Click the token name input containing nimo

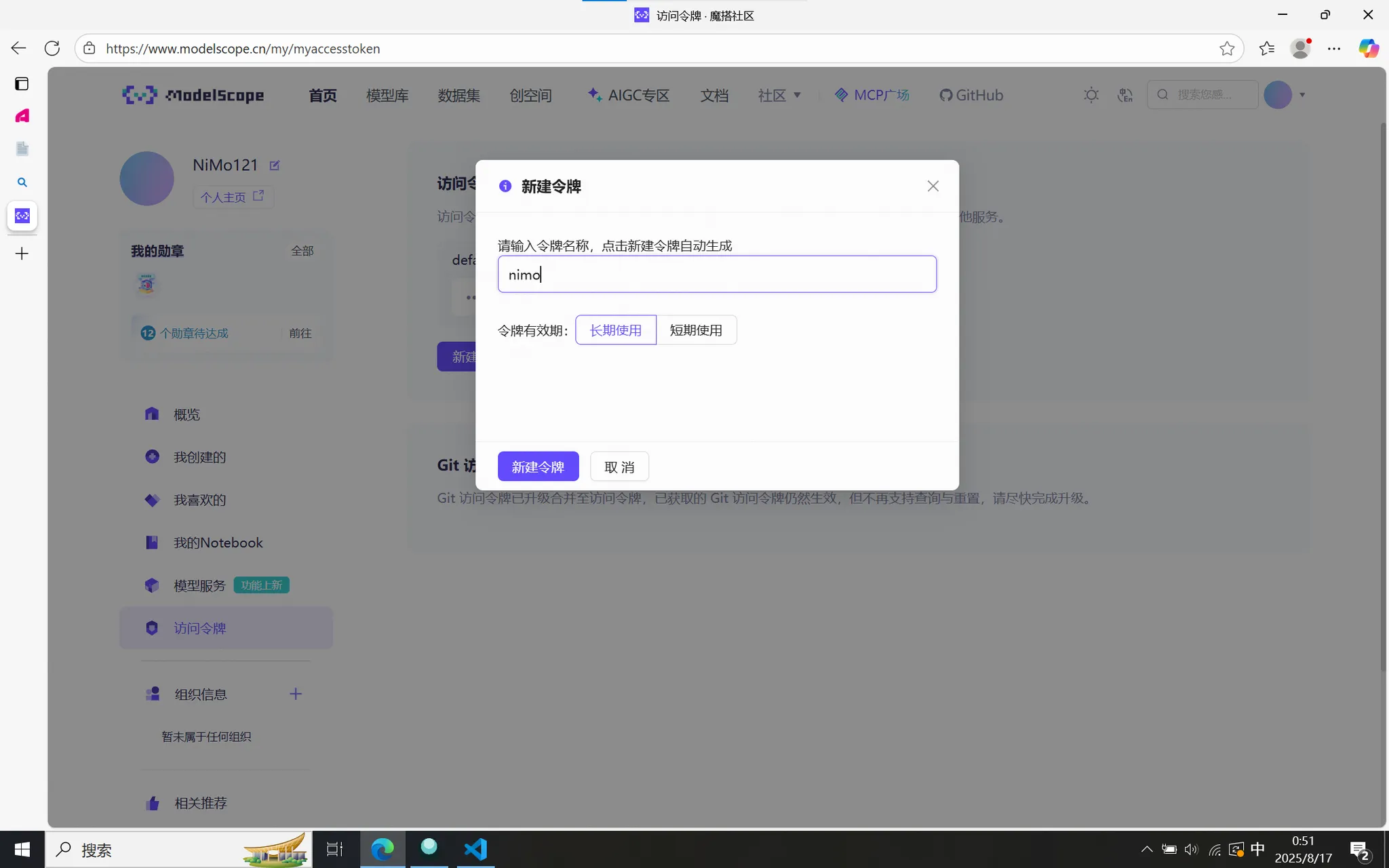716,274
